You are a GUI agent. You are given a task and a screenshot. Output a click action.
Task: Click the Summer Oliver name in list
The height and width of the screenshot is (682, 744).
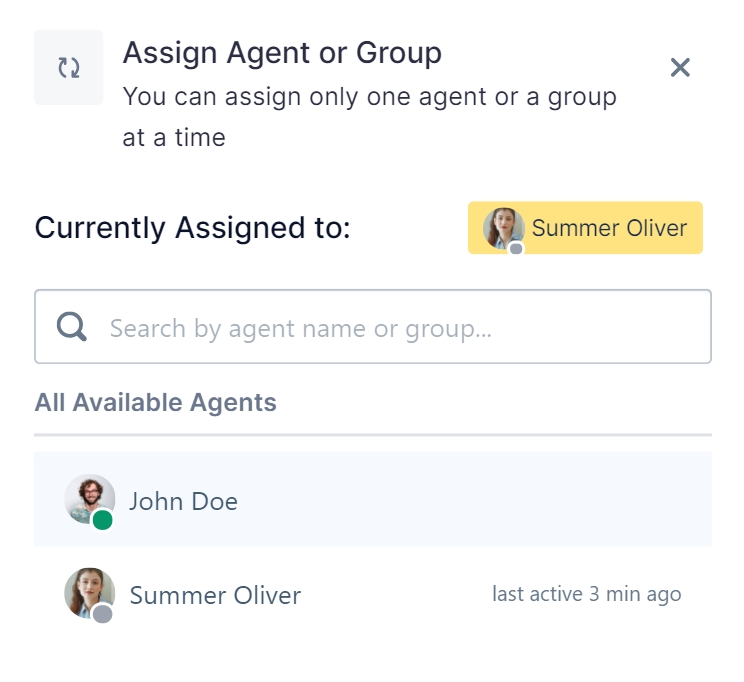coord(215,595)
